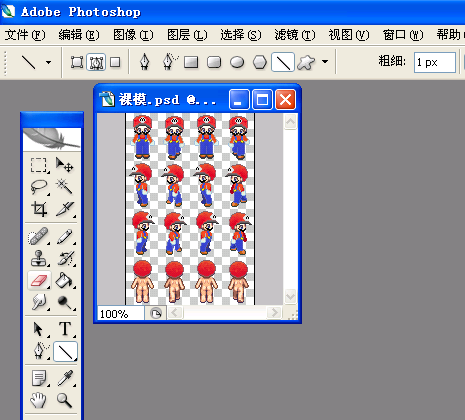Select the Magic Wand tool

pyautogui.click(x=64, y=187)
